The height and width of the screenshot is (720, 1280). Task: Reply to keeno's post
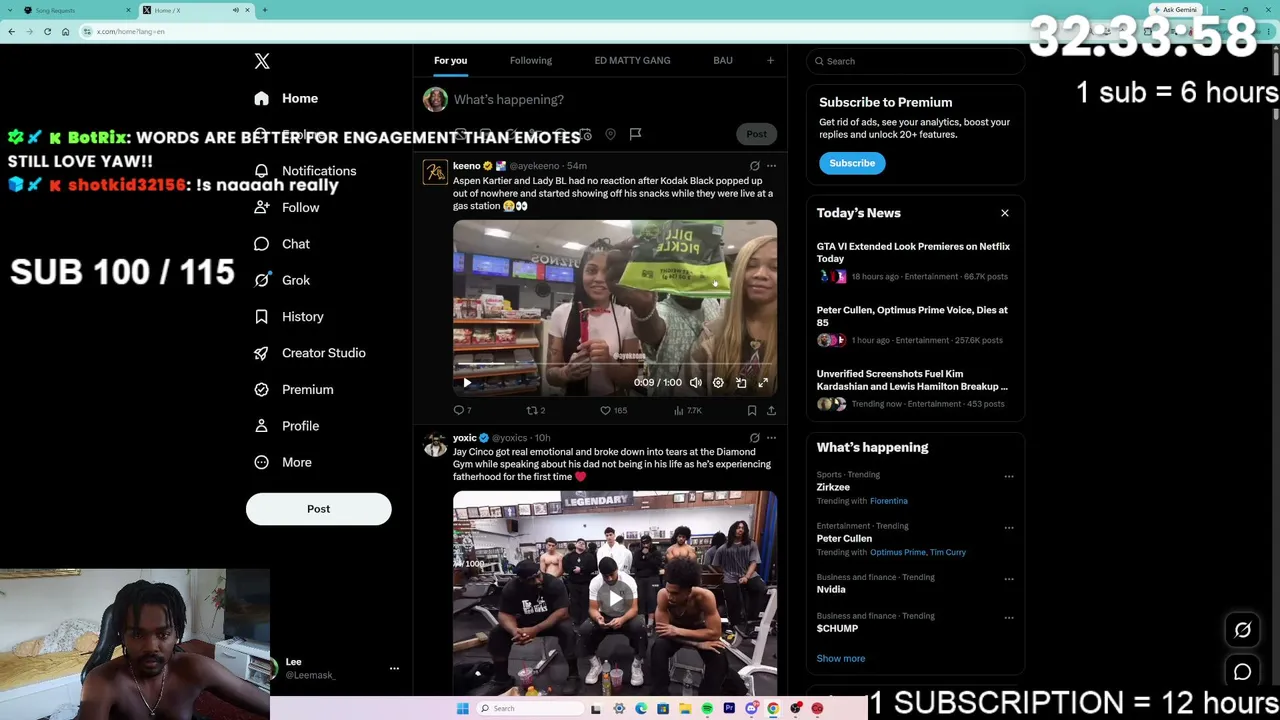coord(462,411)
